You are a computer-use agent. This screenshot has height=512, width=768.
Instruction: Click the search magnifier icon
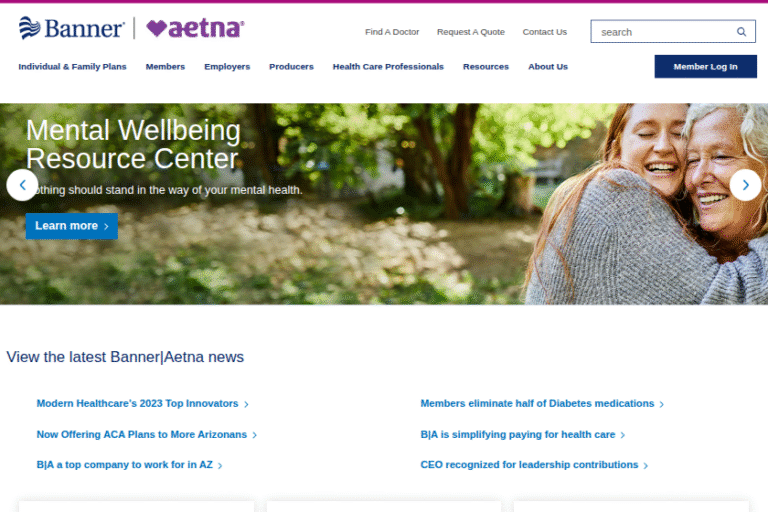(x=741, y=32)
